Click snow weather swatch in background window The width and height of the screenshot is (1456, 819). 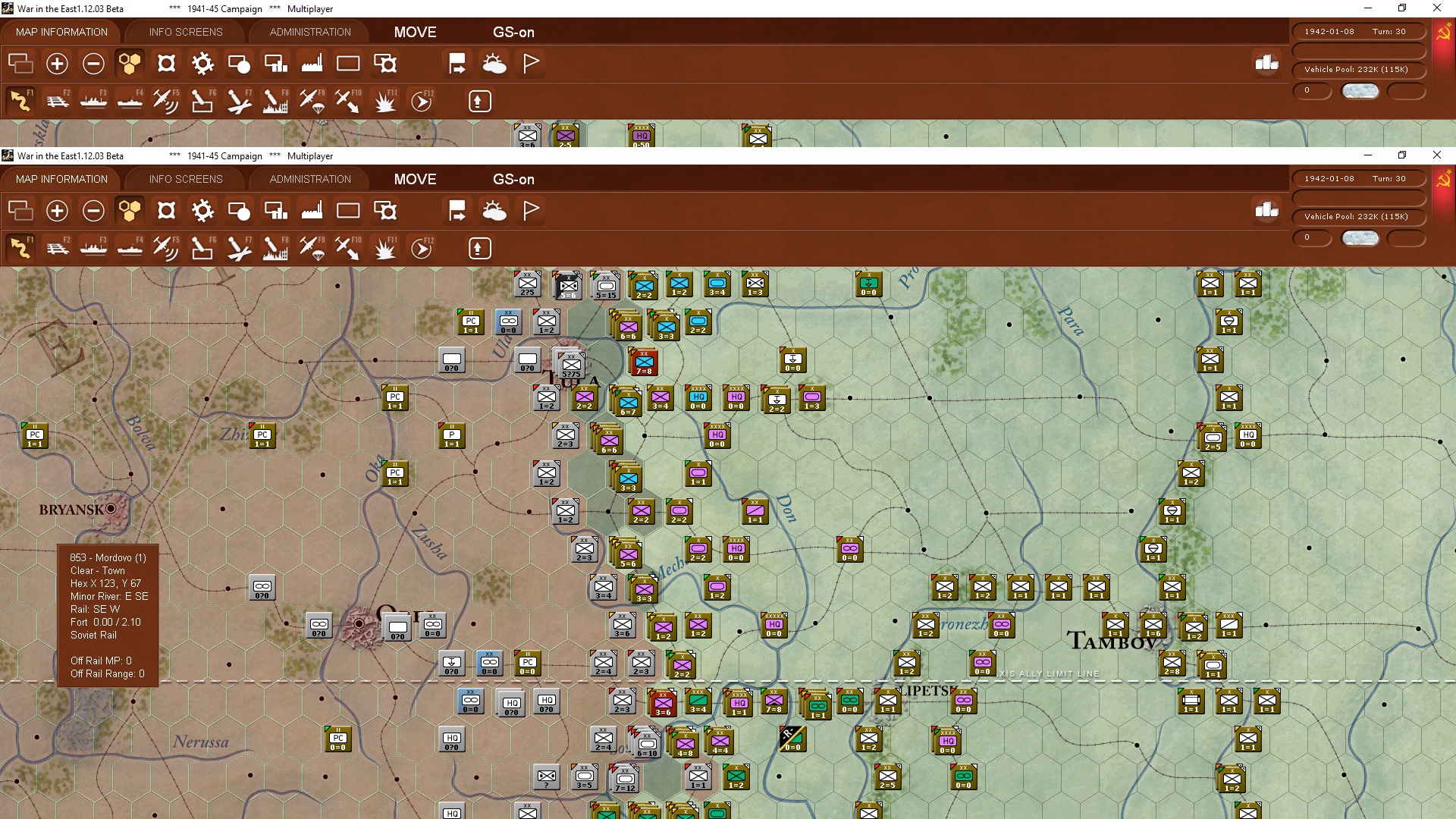point(1360,91)
